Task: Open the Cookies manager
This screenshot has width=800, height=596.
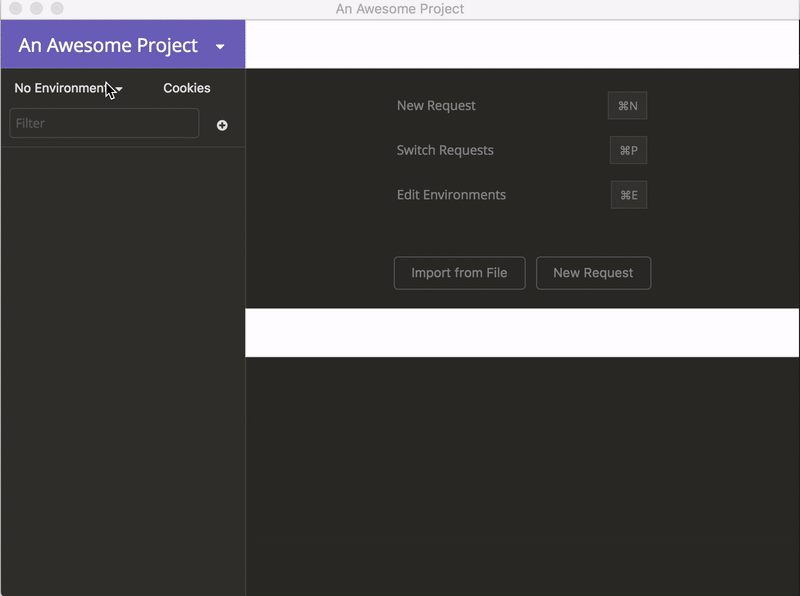Action: pos(187,88)
